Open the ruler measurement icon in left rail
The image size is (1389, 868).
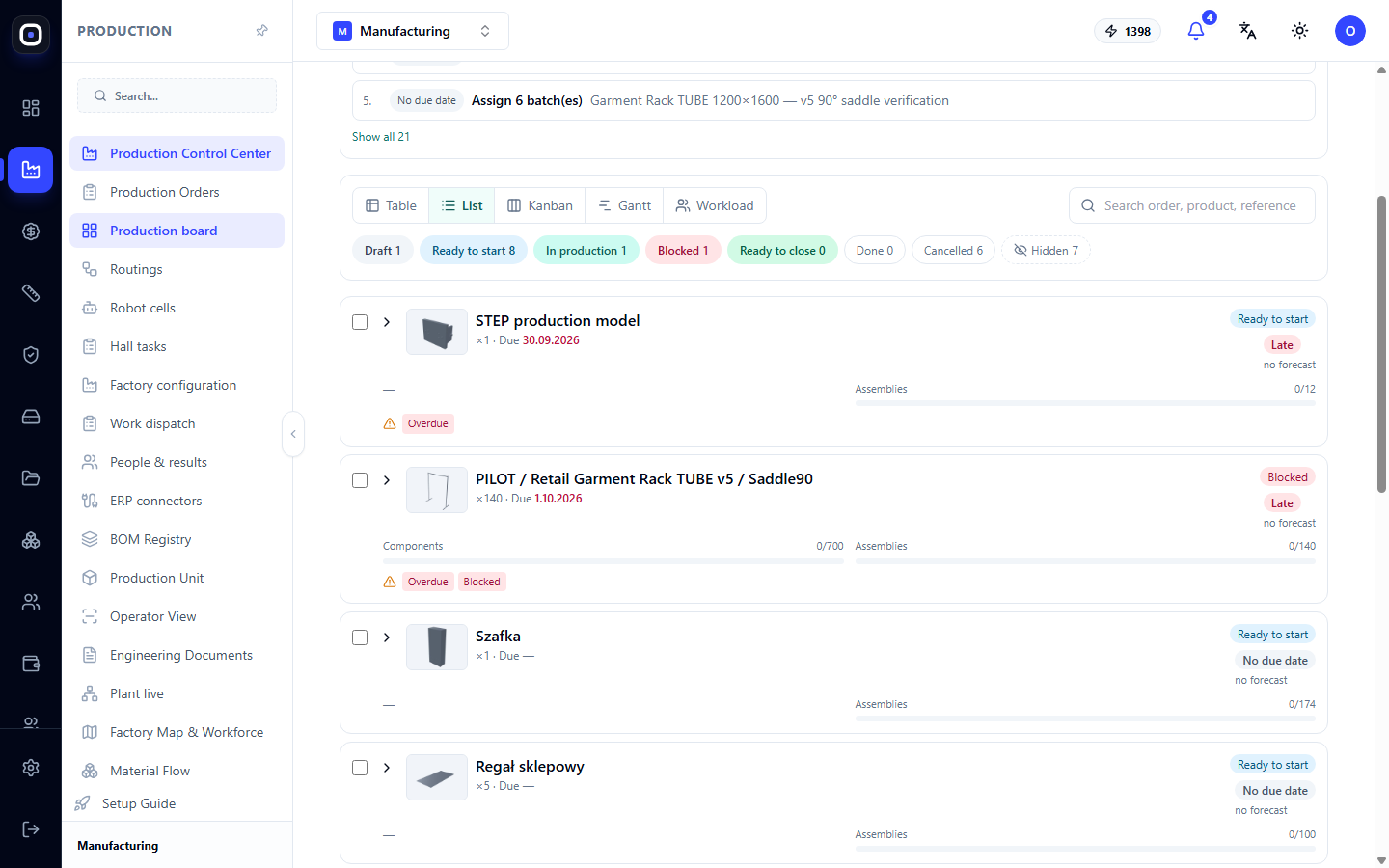click(x=31, y=293)
